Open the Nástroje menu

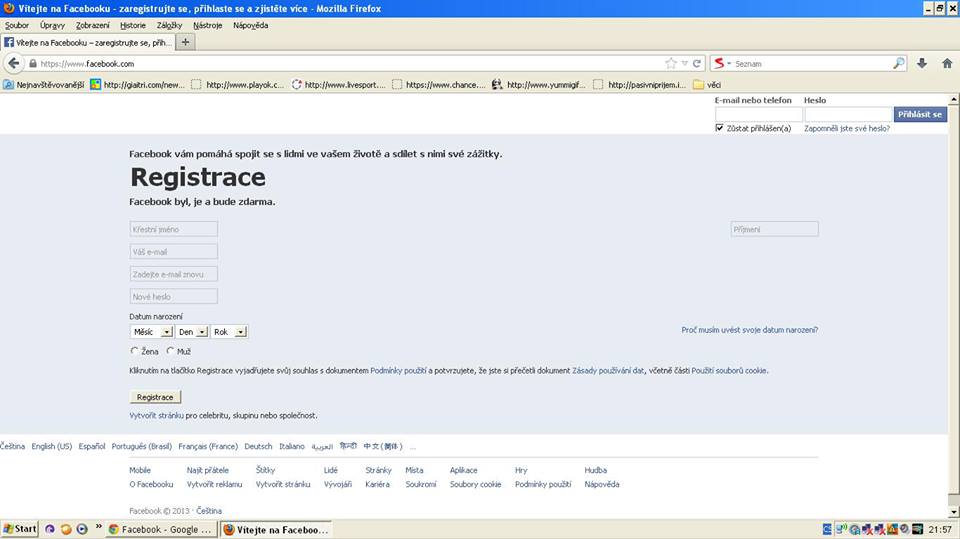tap(208, 25)
